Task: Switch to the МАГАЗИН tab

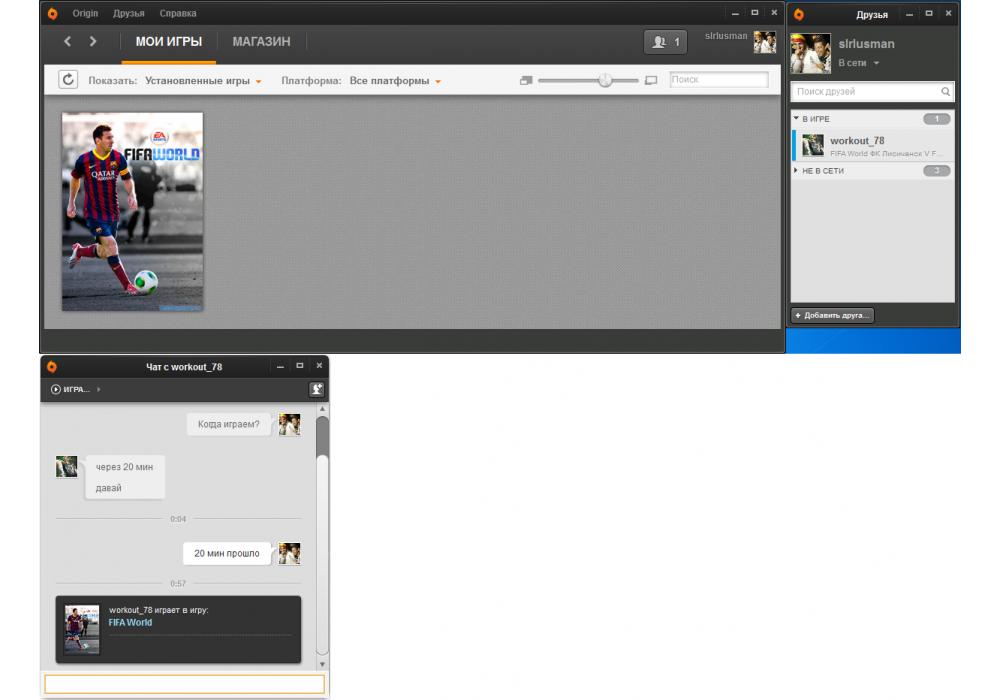Action: pyautogui.click(x=261, y=42)
